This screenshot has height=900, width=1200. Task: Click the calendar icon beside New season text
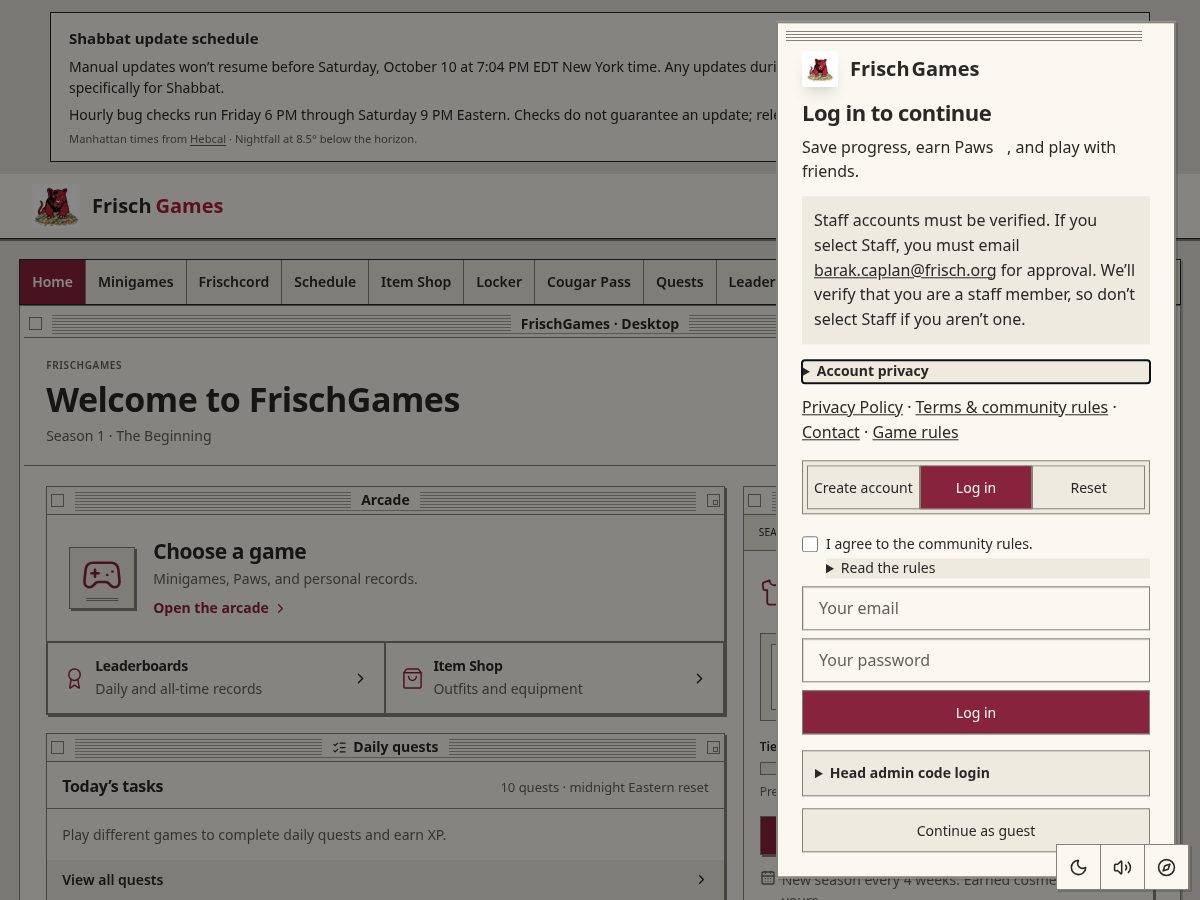point(768,877)
